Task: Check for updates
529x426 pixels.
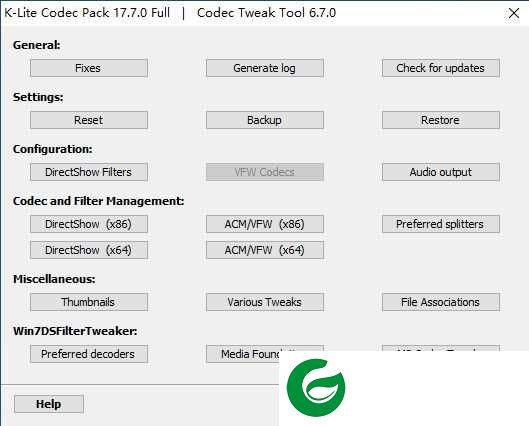Action: [441, 68]
